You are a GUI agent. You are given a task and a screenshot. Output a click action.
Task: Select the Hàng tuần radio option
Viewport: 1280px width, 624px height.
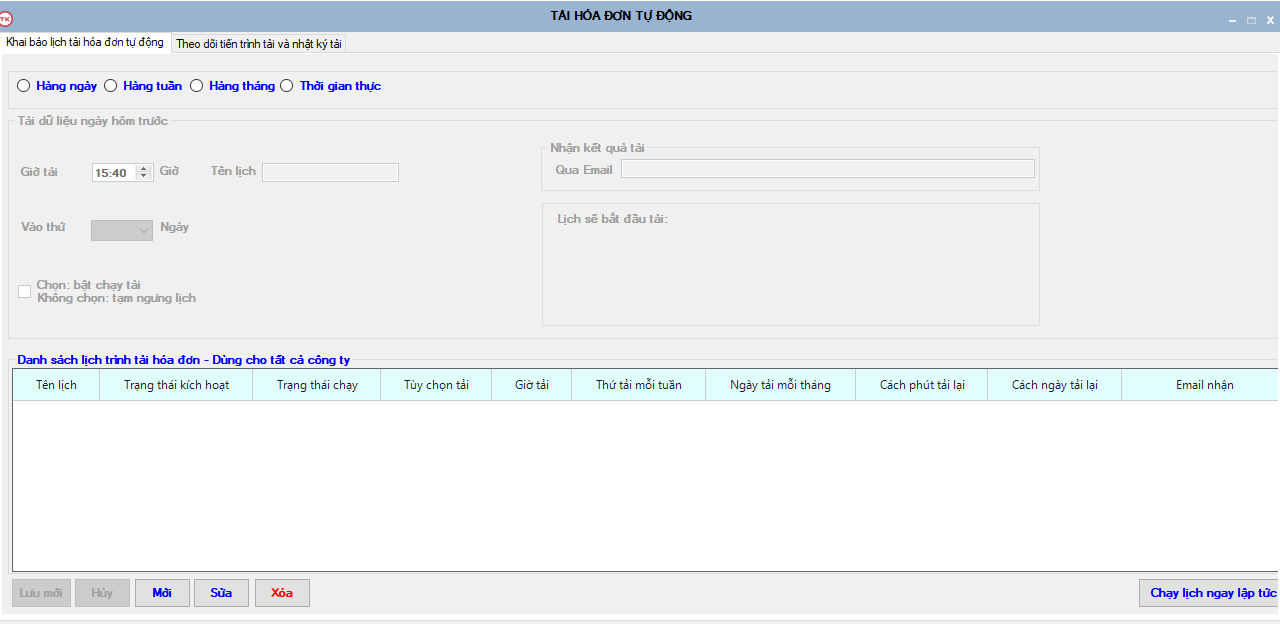(x=111, y=86)
